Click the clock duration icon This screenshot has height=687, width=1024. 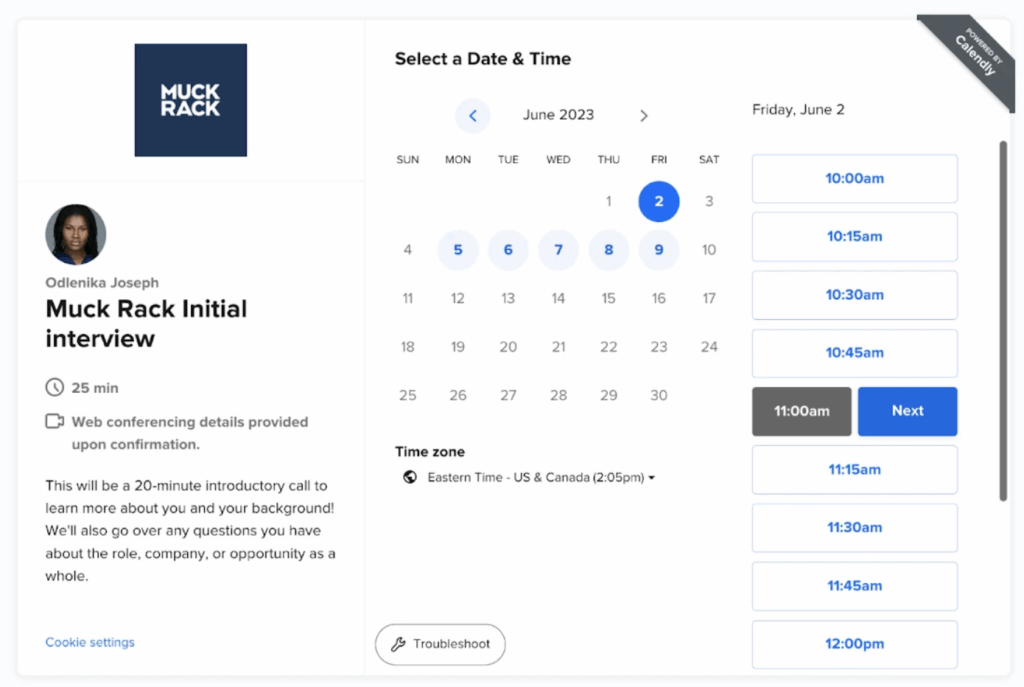[55, 387]
